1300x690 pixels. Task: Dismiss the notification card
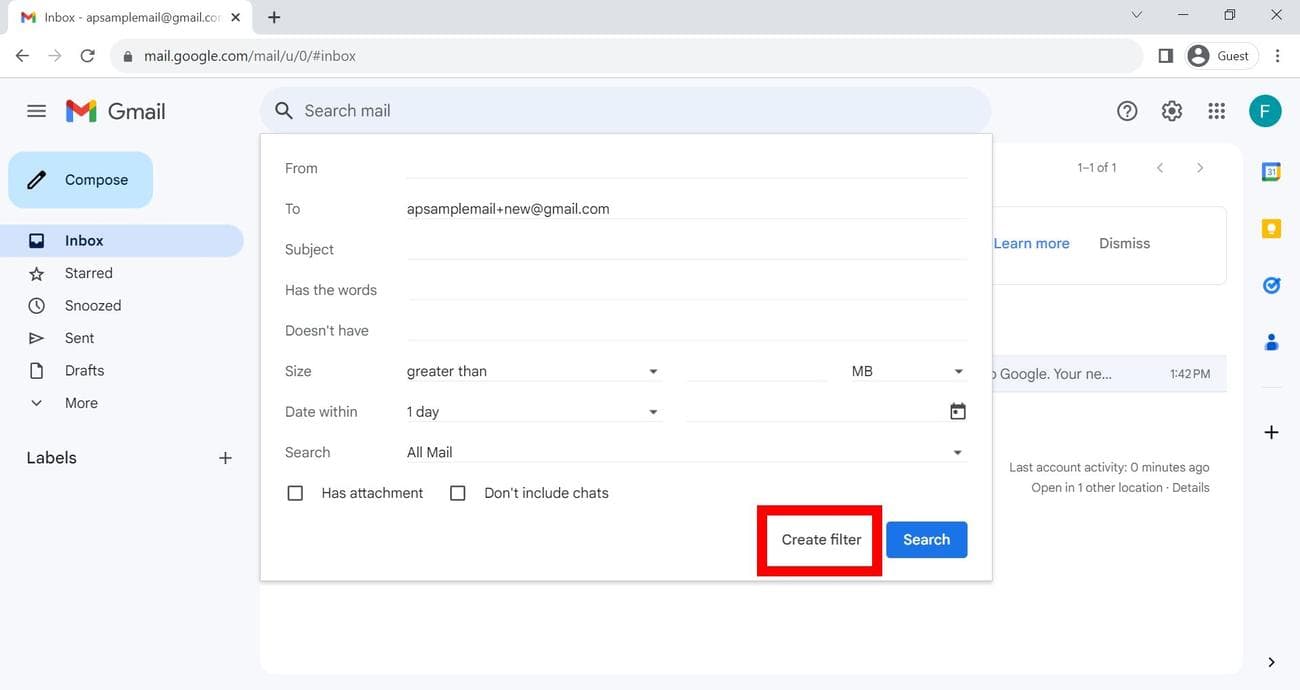(1124, 242)
